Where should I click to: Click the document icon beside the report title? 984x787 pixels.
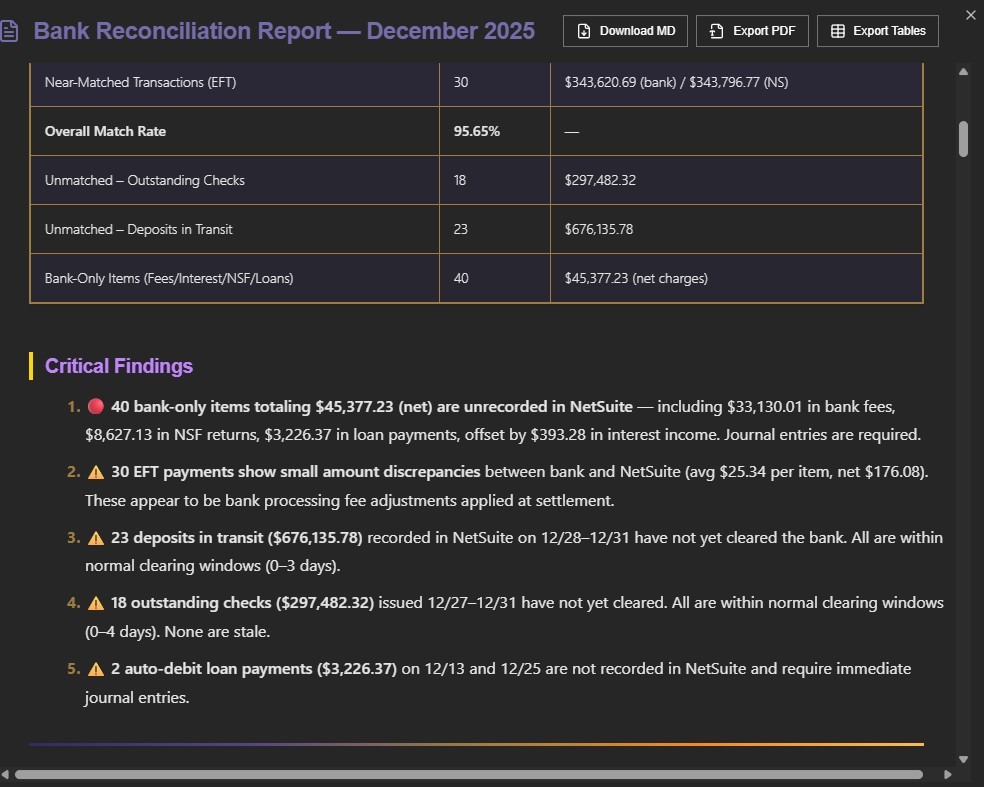pyautogui.click(x=10, y=31)
